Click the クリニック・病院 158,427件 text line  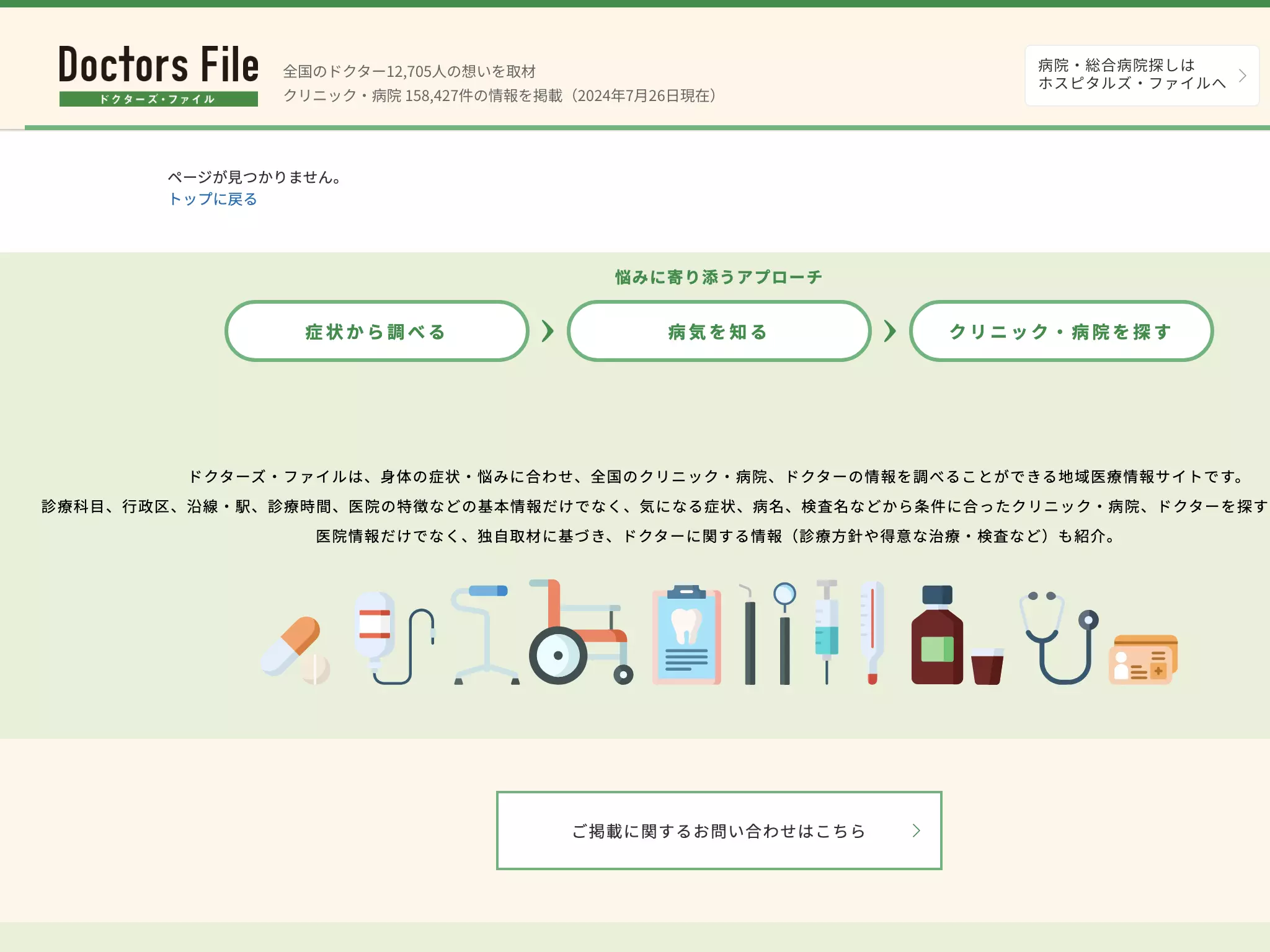500,95
